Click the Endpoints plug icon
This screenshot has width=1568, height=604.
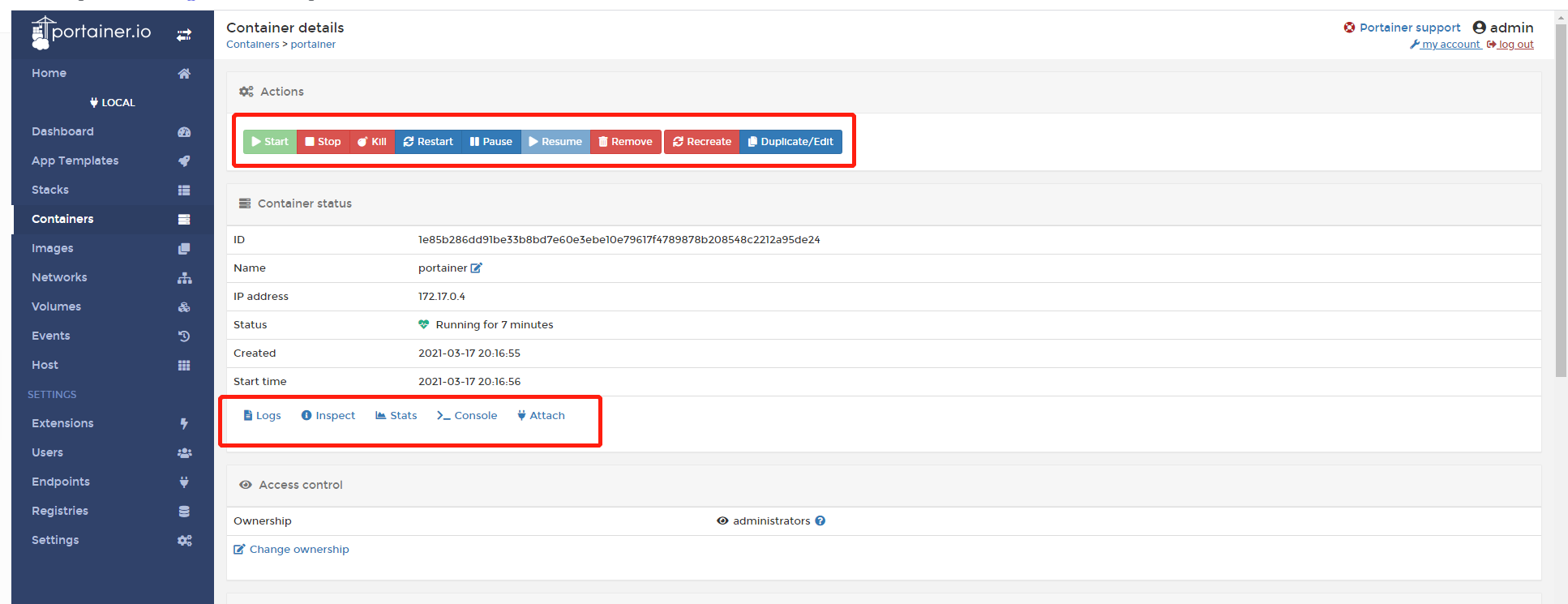pyautogui.click(x=184, y=482)
